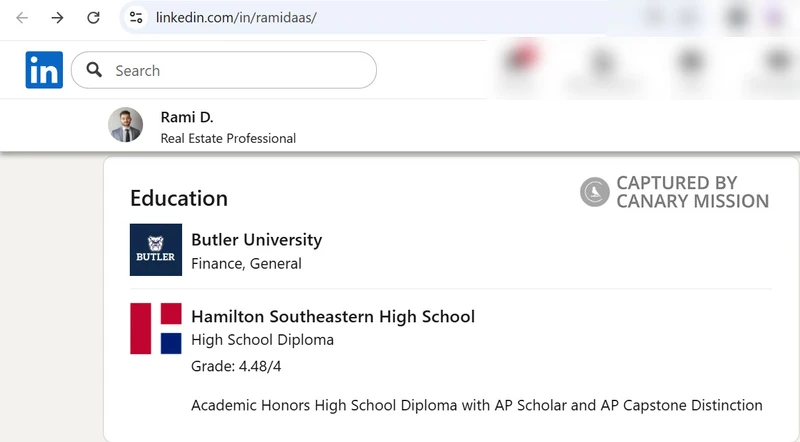The image size is (800, 442).
Task: Click the LinkedIn home logo
Action: (x=44, y=70)
